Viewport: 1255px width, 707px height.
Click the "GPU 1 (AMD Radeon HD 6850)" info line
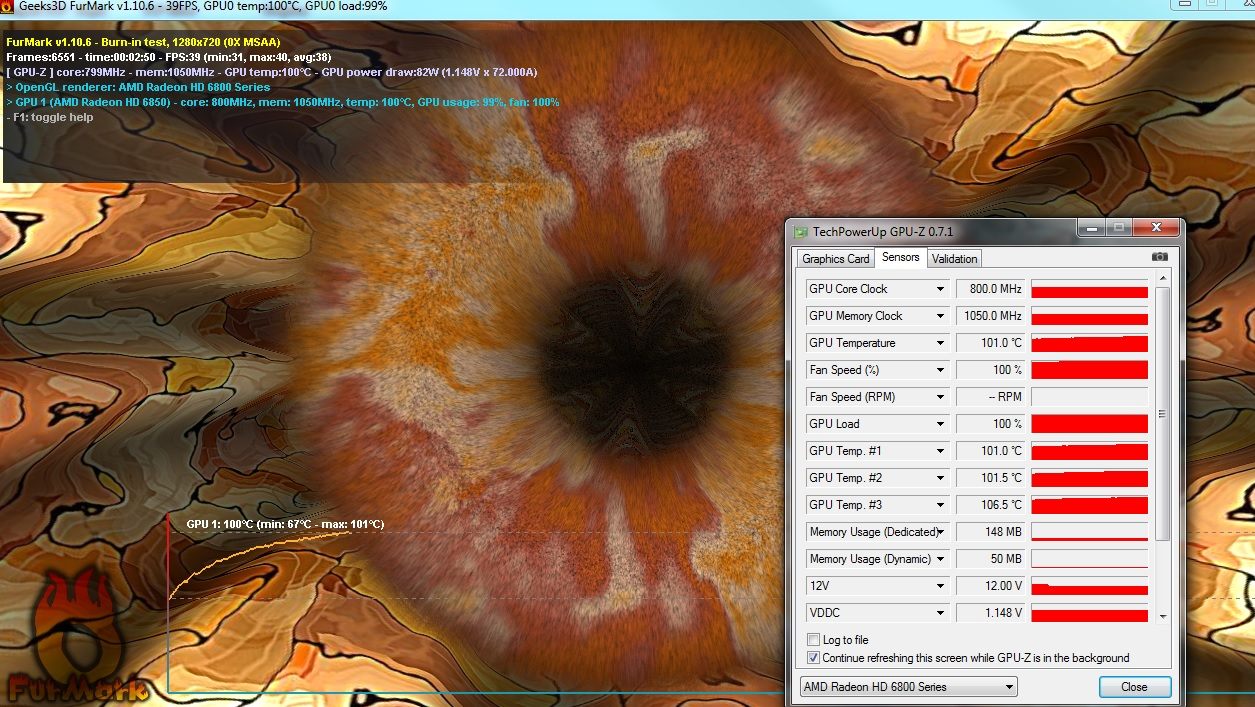point(283,102)
